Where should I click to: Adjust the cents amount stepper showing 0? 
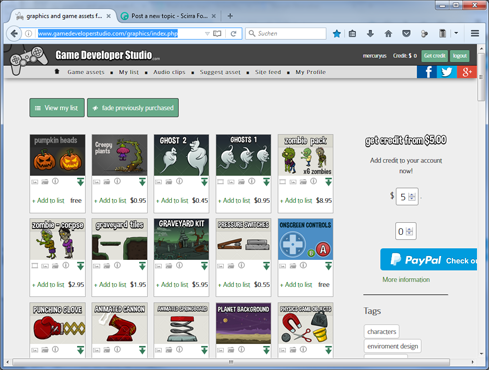pyautogui.click(x=409, y=231)
